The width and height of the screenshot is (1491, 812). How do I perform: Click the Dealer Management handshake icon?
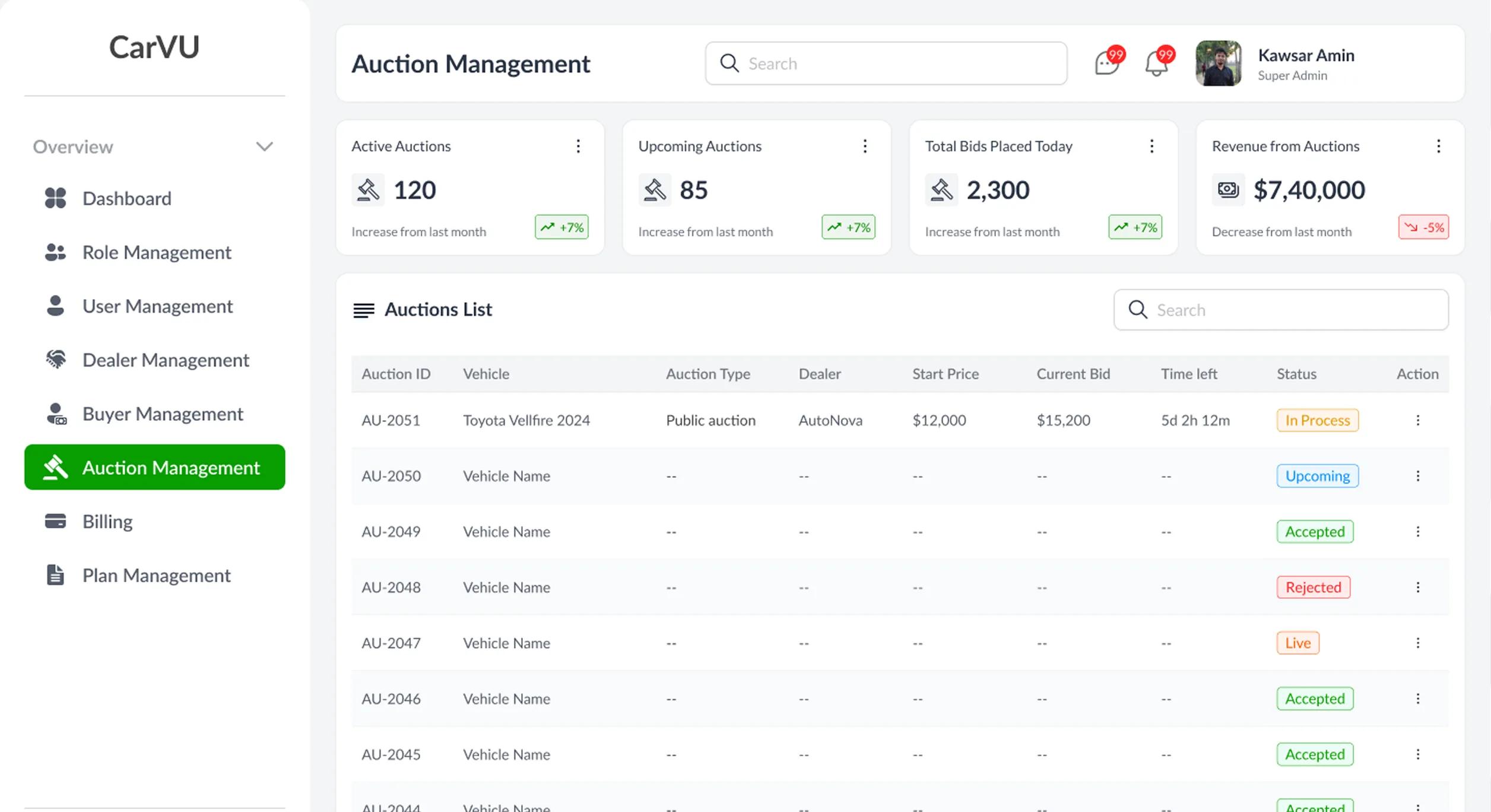tap(55, 360)
